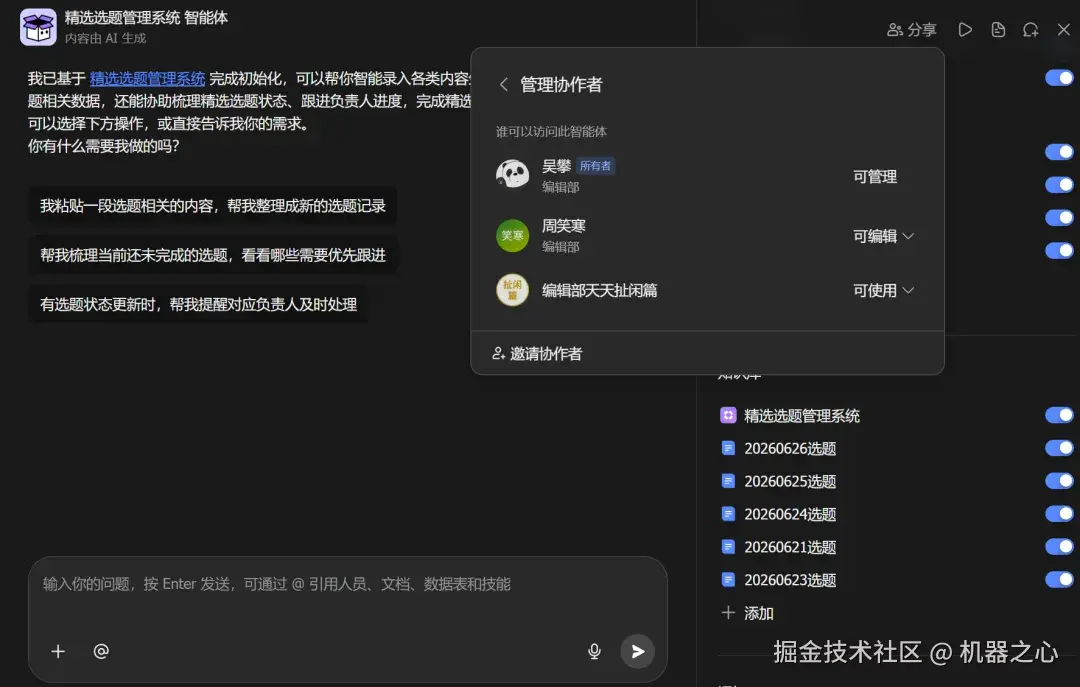The width and height of the screenshot is (1080, 687).
Task: Open the 20260626选题 knowledge item
Action: point(790,449)
